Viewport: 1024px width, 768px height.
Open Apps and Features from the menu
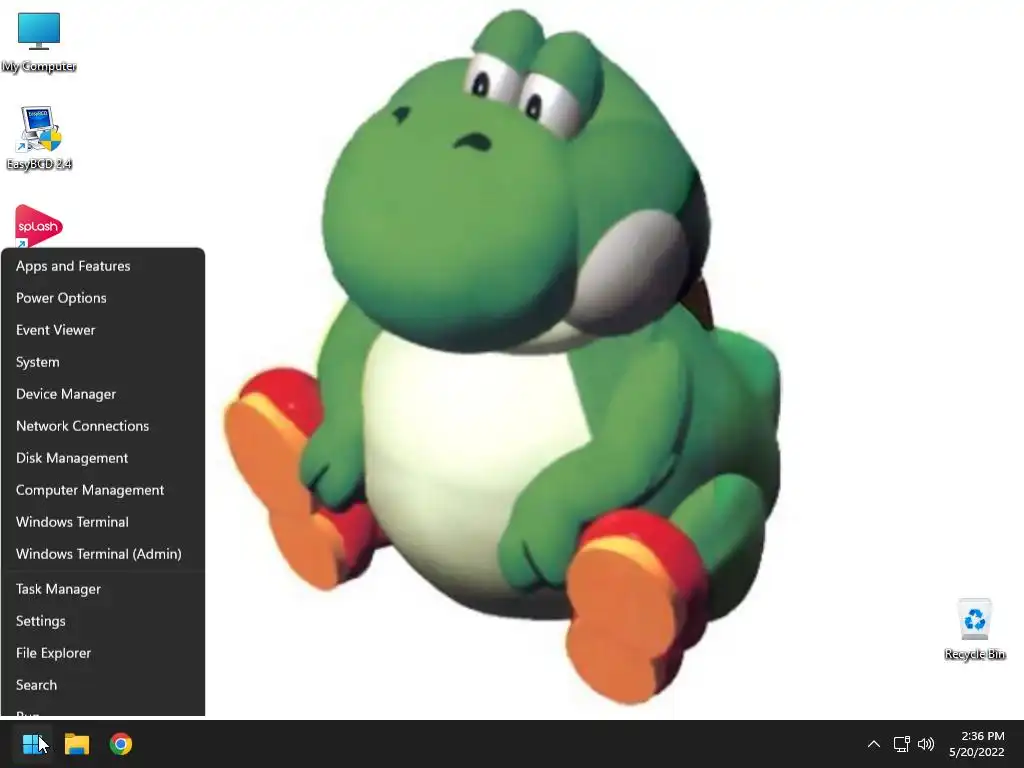pos(103,266)
